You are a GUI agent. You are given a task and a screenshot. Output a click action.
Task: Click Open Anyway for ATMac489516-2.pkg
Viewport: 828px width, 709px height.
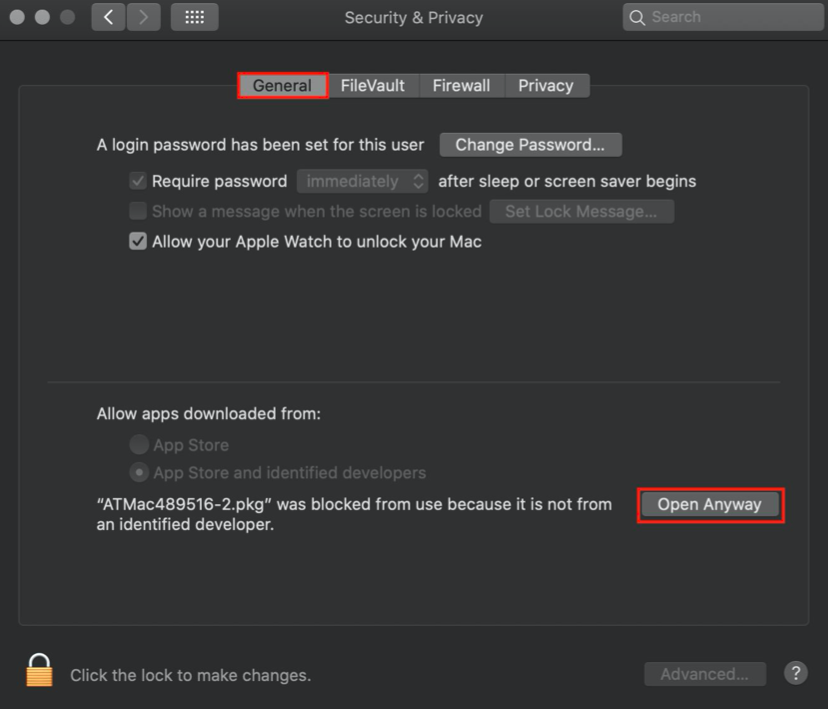[x=710, y=504]
